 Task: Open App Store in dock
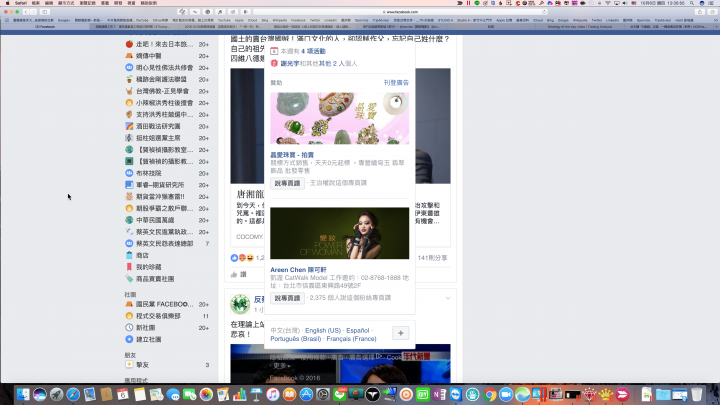point(306,394)
